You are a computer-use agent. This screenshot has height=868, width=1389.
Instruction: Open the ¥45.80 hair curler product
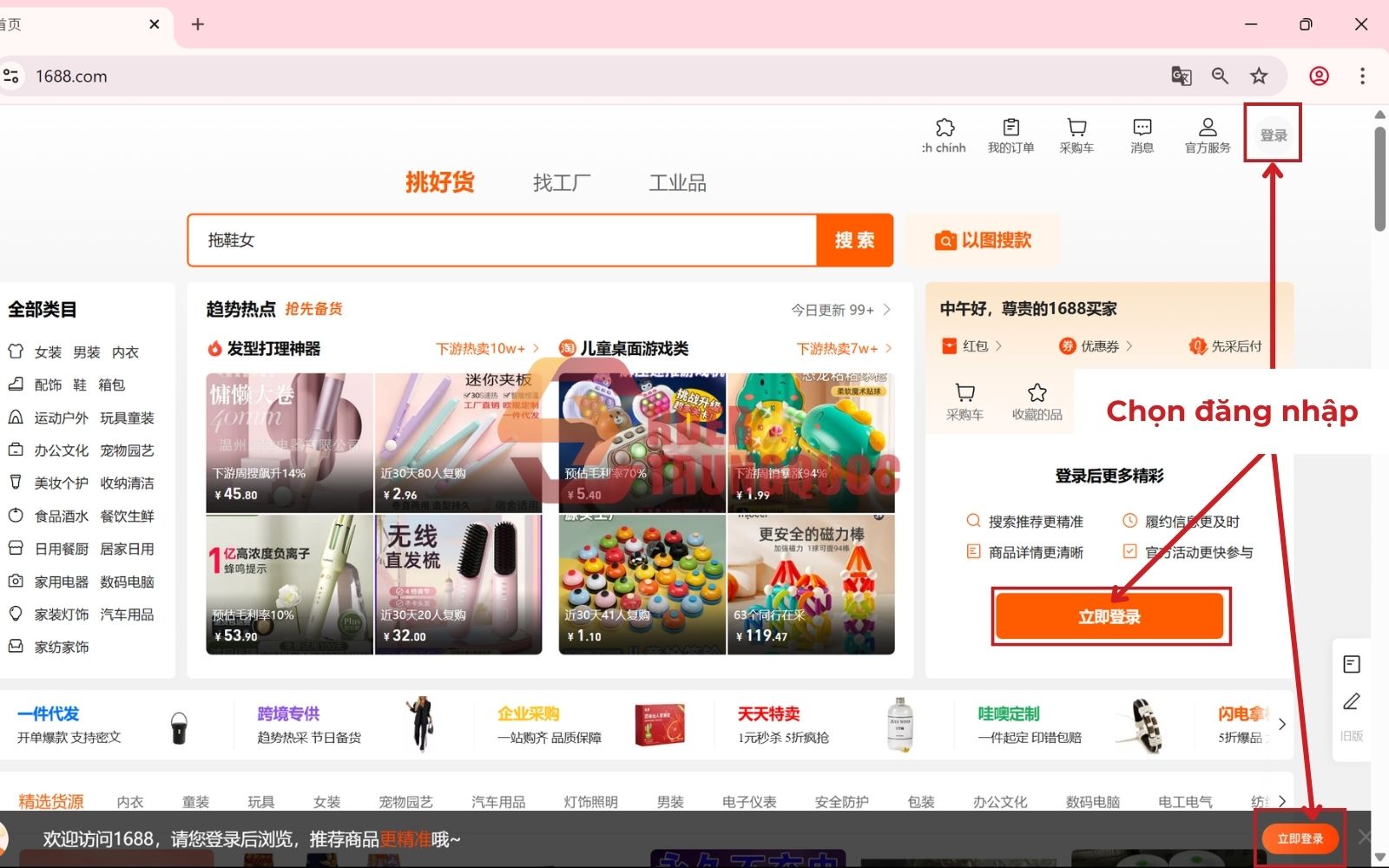point(290,443)
